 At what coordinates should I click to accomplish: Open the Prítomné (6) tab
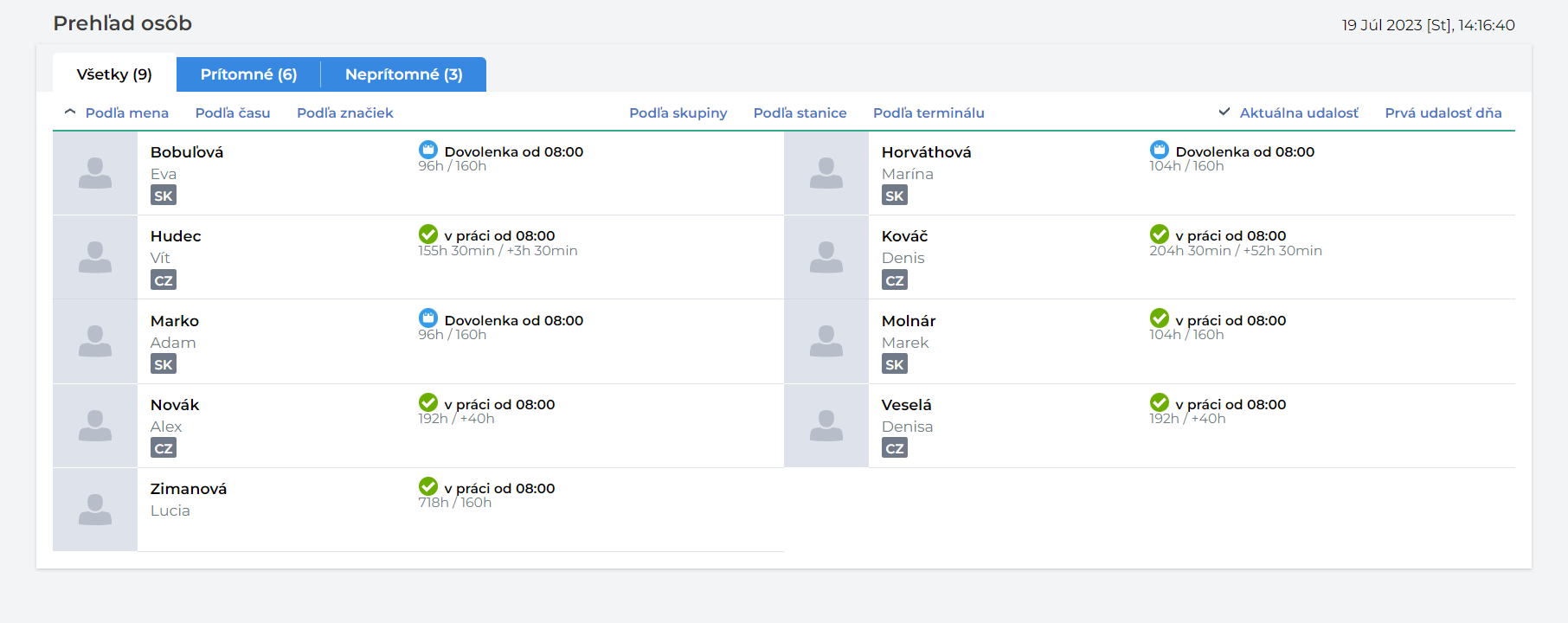248,74
